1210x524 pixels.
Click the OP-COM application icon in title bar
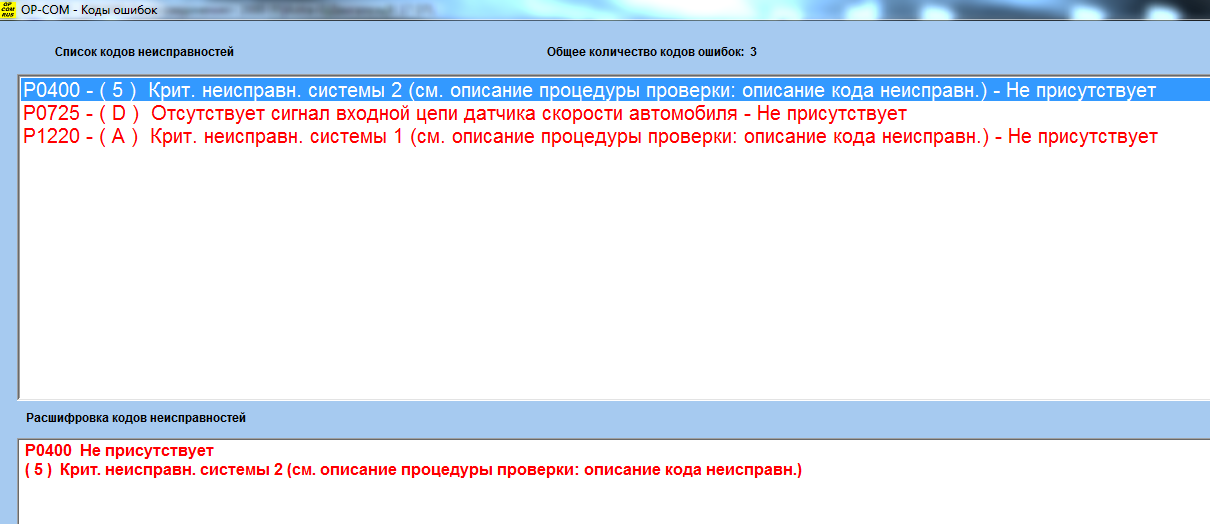[9, 9]
